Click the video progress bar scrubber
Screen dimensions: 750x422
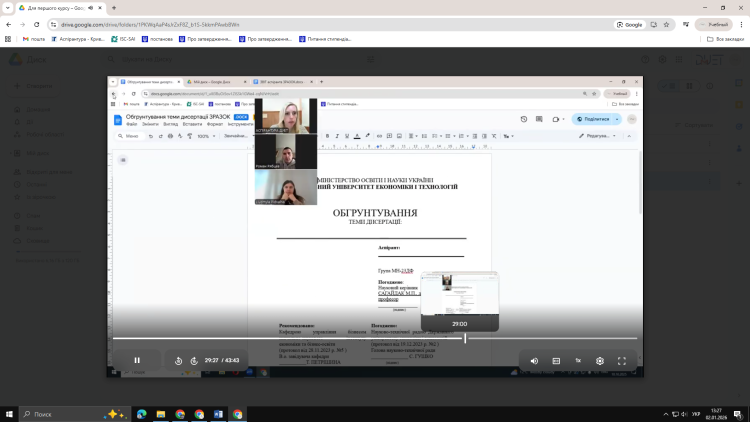coord(465,339)
